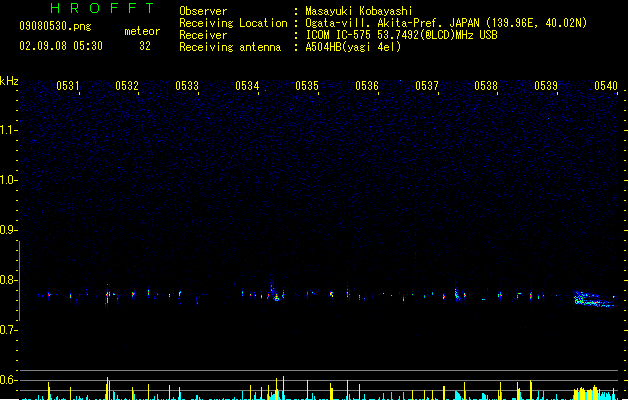Click the Ogata-vill. Akita-Pref. JAPAN location text
The height and width of the screenshot is (400, 629).
coord(446,23)
